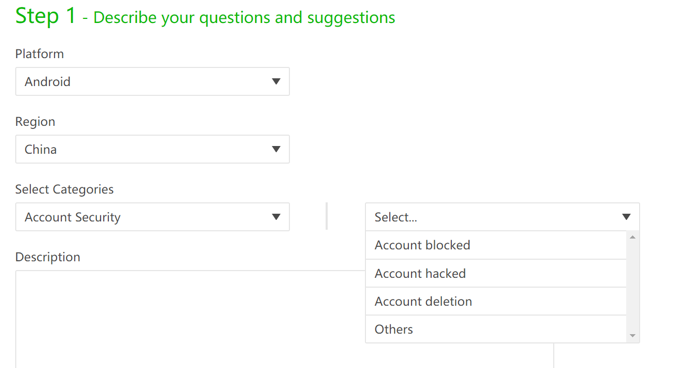This screenshot has width=674, height=368.
Task: Click the Select Categories label
Action: (64, 189)
